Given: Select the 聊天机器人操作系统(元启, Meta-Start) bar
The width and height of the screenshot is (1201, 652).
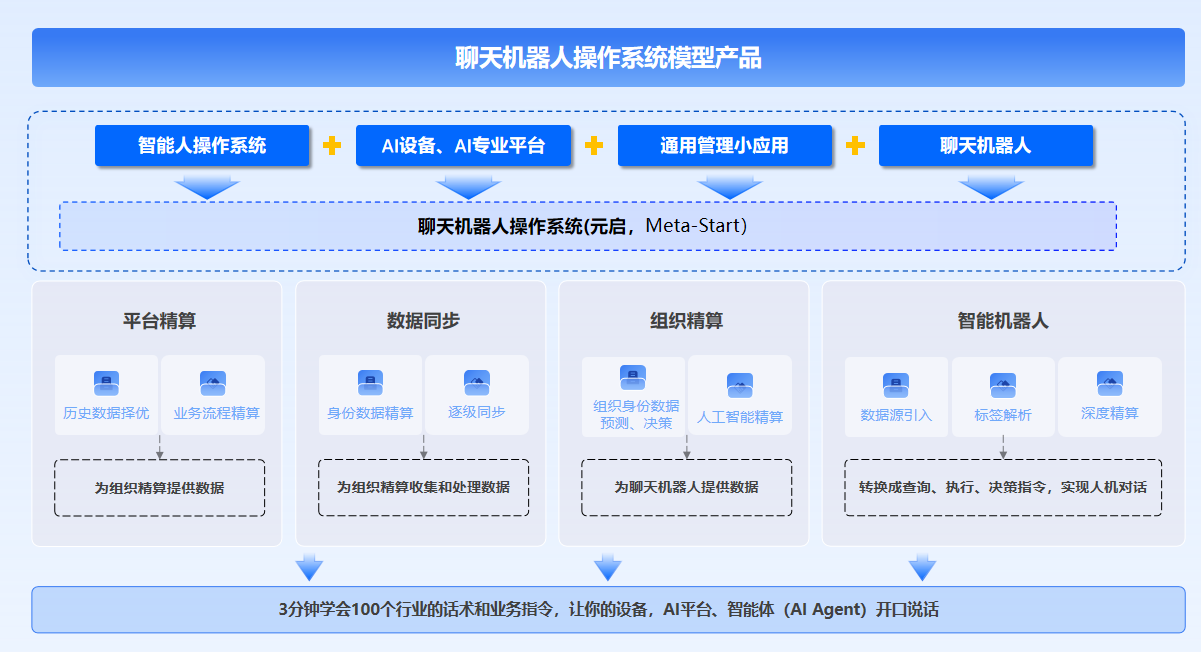Looking at the screenshot, I should pyautogui.click(x=587, y=226).
